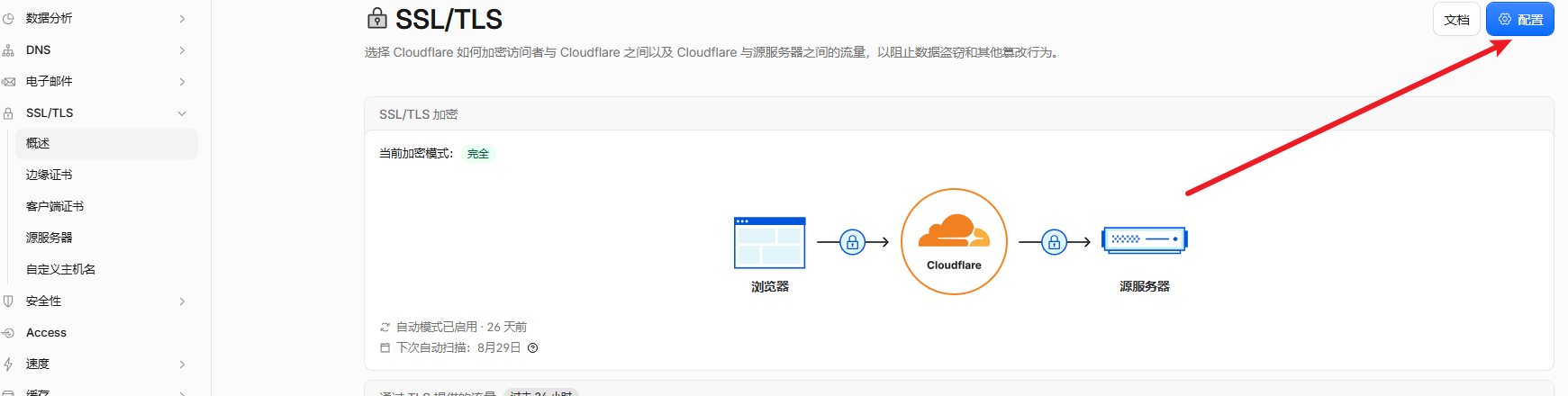
Task: Click the 配置 (configure) button
Action: pos(1519,20)
